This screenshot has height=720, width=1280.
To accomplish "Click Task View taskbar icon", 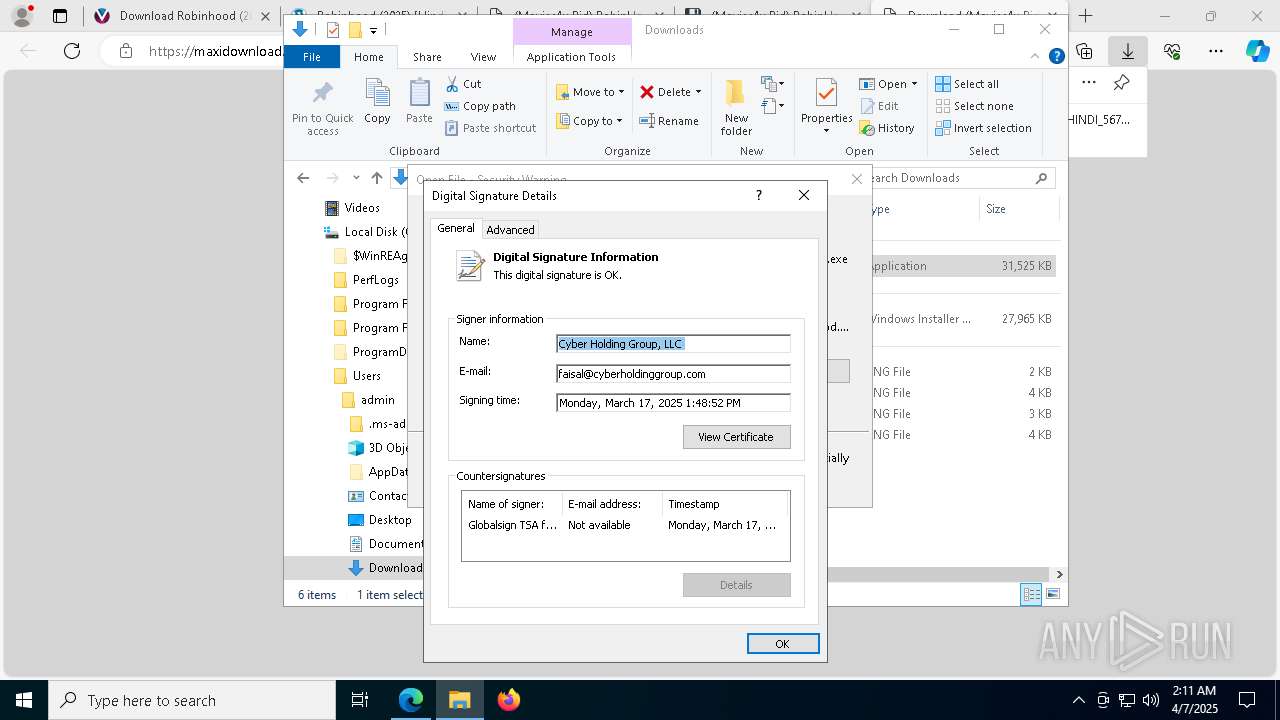I will coord(360,700).
